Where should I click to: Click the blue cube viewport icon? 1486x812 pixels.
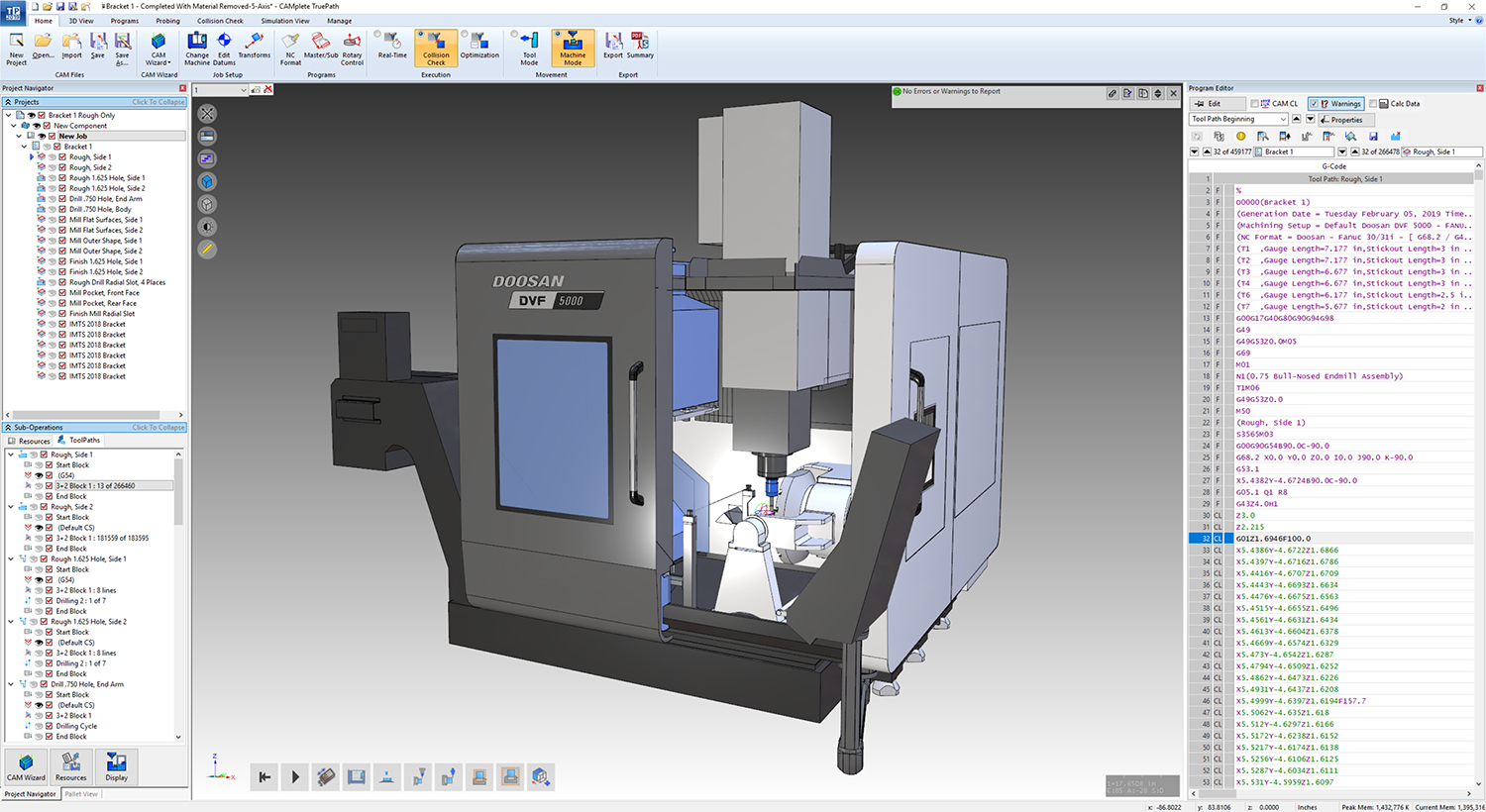point(207,181)
